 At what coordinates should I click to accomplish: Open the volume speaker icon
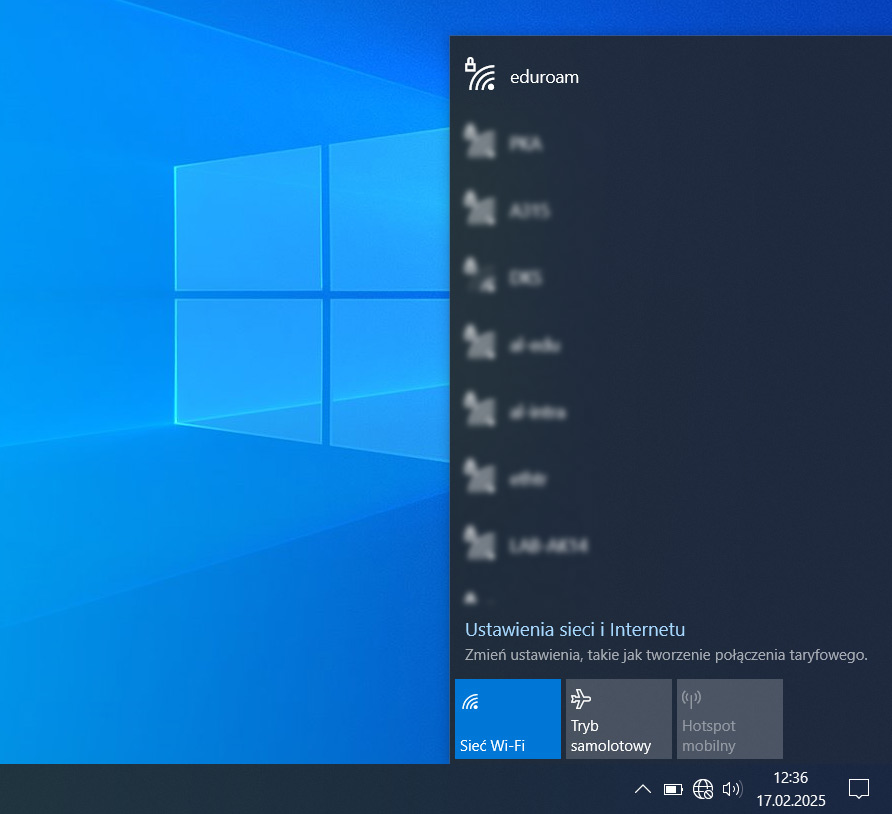(x=732, y=789)
